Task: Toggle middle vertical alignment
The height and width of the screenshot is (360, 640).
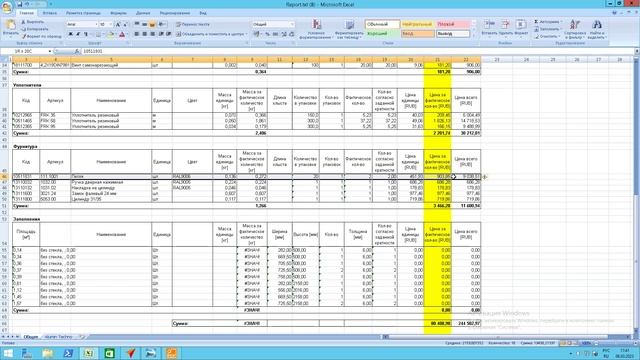Action: pyautogui.click(x=144, y=24)
